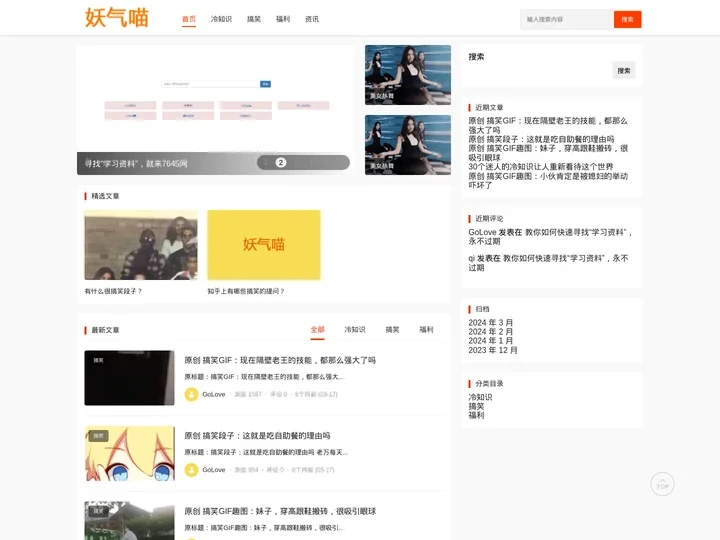
Task: Open link 有什么很搞笑段子？
Action: (x=113, y=291)
